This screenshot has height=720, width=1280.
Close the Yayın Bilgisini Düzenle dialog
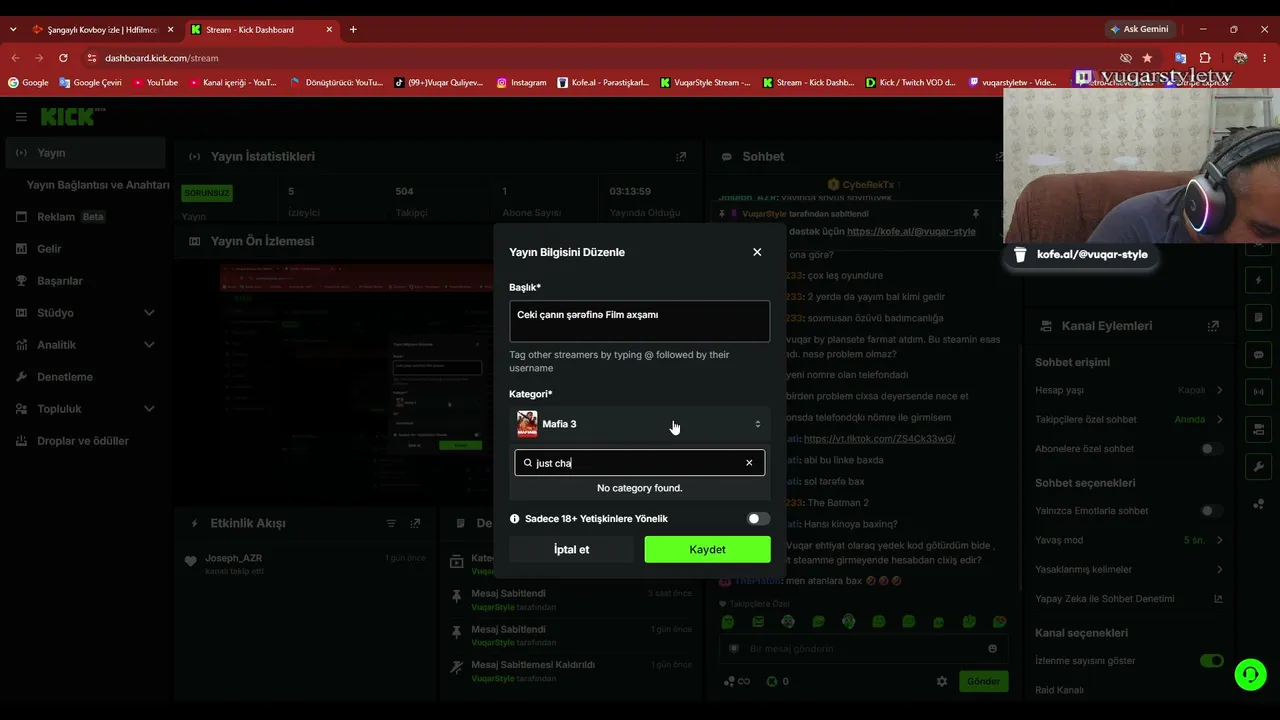point(757,252)
